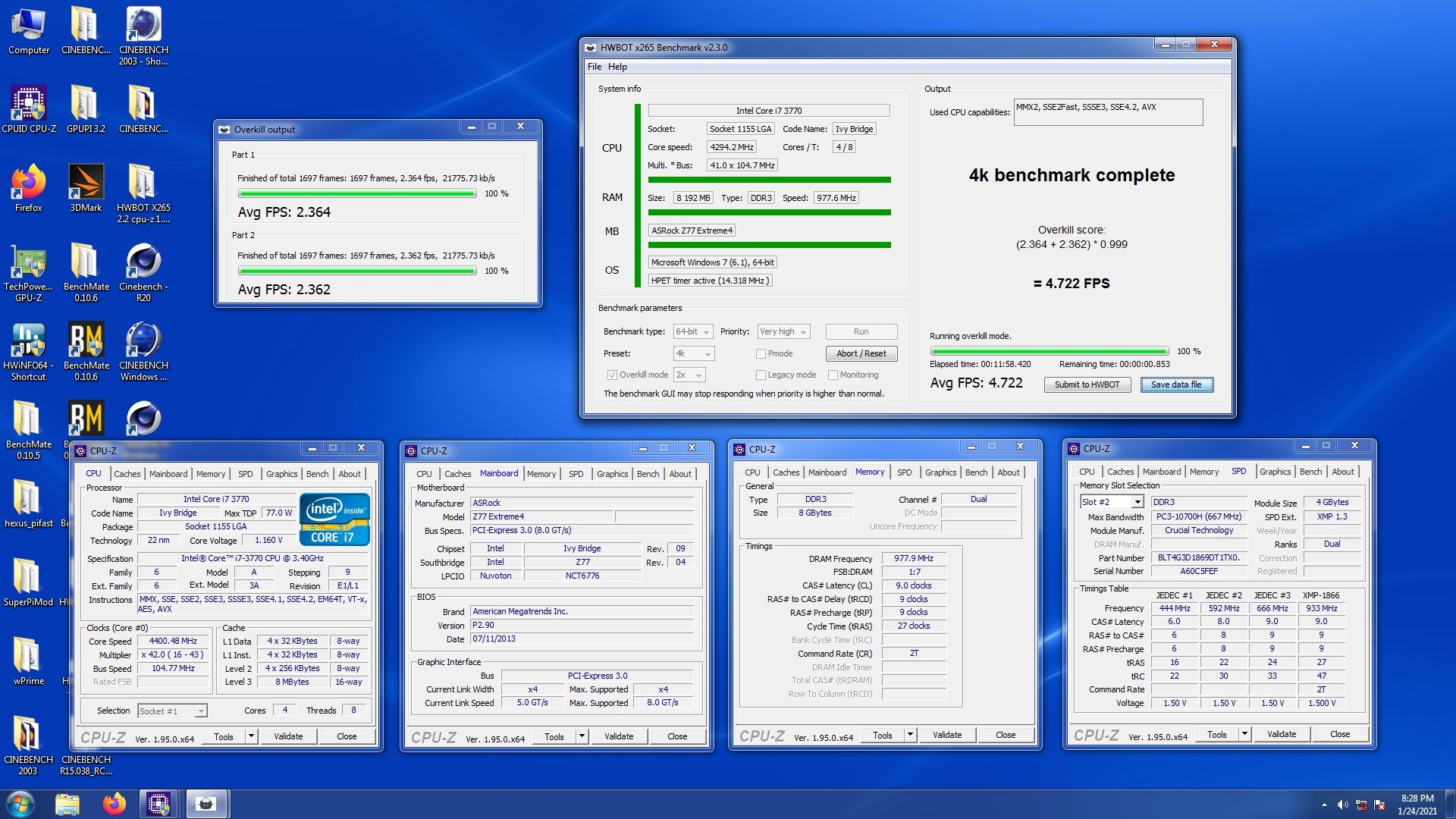
Task: Open the 3DMark desktop icon
Action: [86, 188]
